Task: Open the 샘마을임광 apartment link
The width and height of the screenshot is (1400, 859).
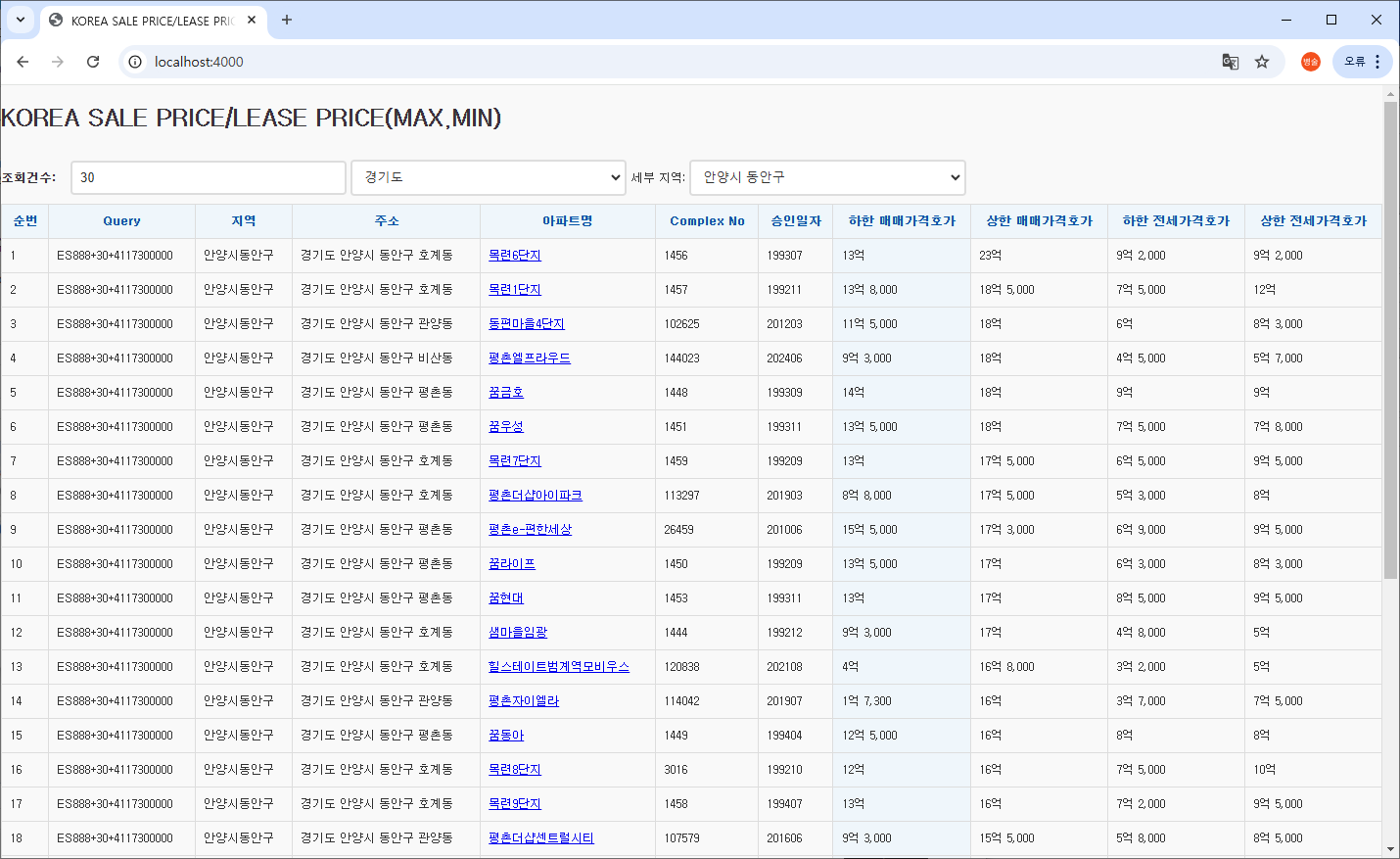Action: (518, 633)
